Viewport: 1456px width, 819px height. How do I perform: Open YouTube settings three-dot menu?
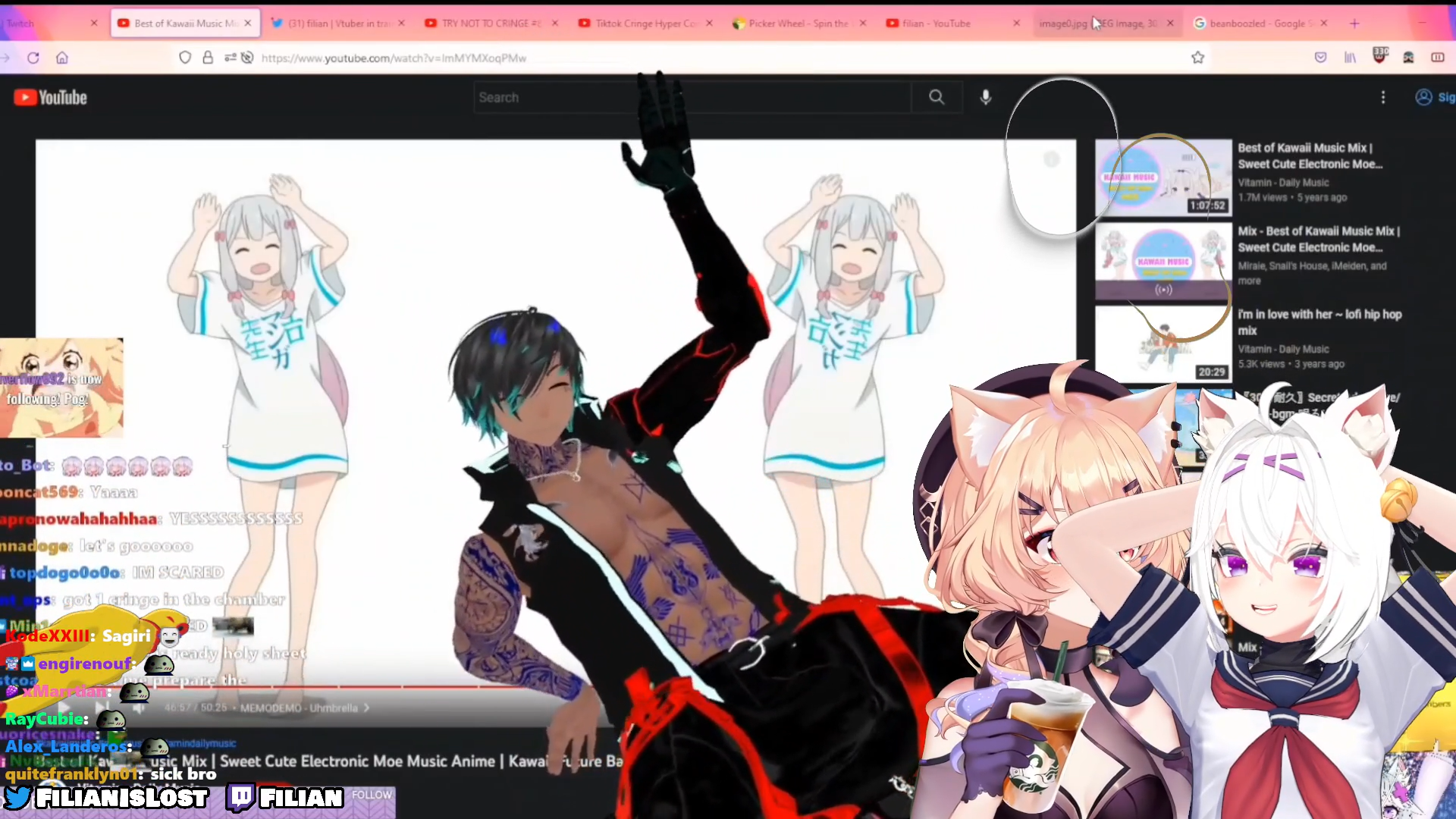pos(1383,97)
